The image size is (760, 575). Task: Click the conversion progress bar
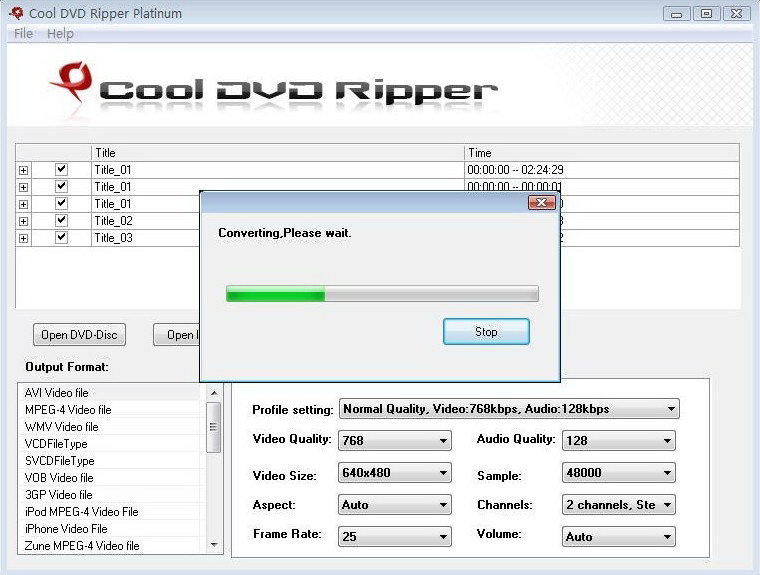tap(382, 294)
